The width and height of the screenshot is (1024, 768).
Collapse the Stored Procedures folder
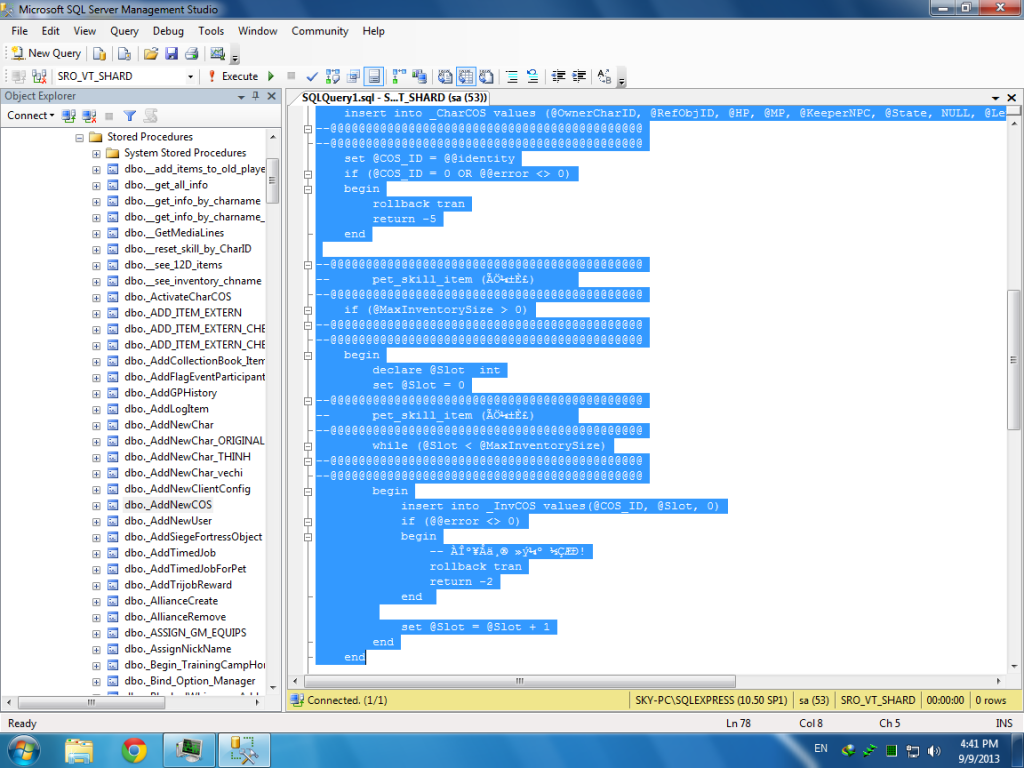click(x=80, y=137)
